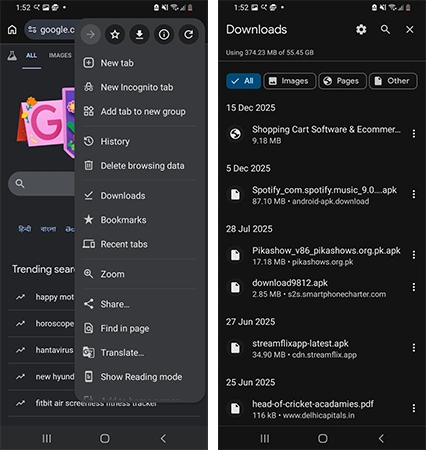The image size is (426, 450).
Task: Choose Share… from the menu
Action: click(x=140, y=304)
